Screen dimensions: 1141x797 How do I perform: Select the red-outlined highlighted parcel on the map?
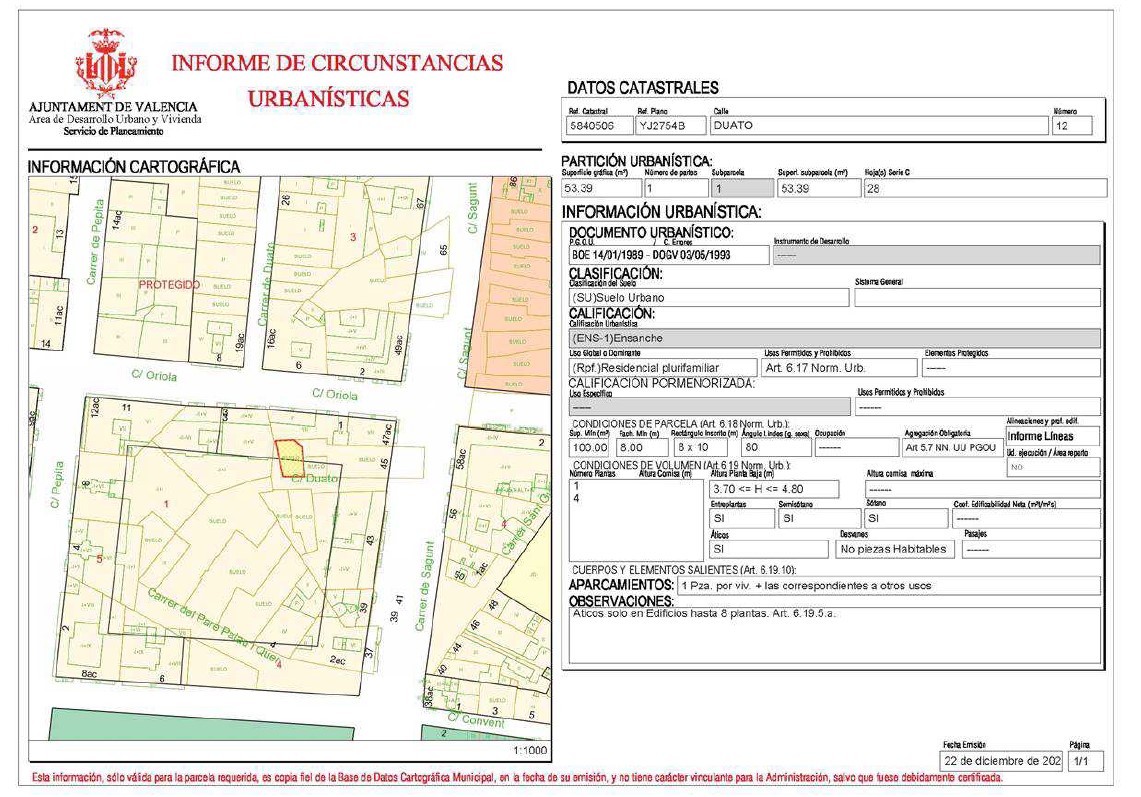pyautogui.click(x=290, y=459)
